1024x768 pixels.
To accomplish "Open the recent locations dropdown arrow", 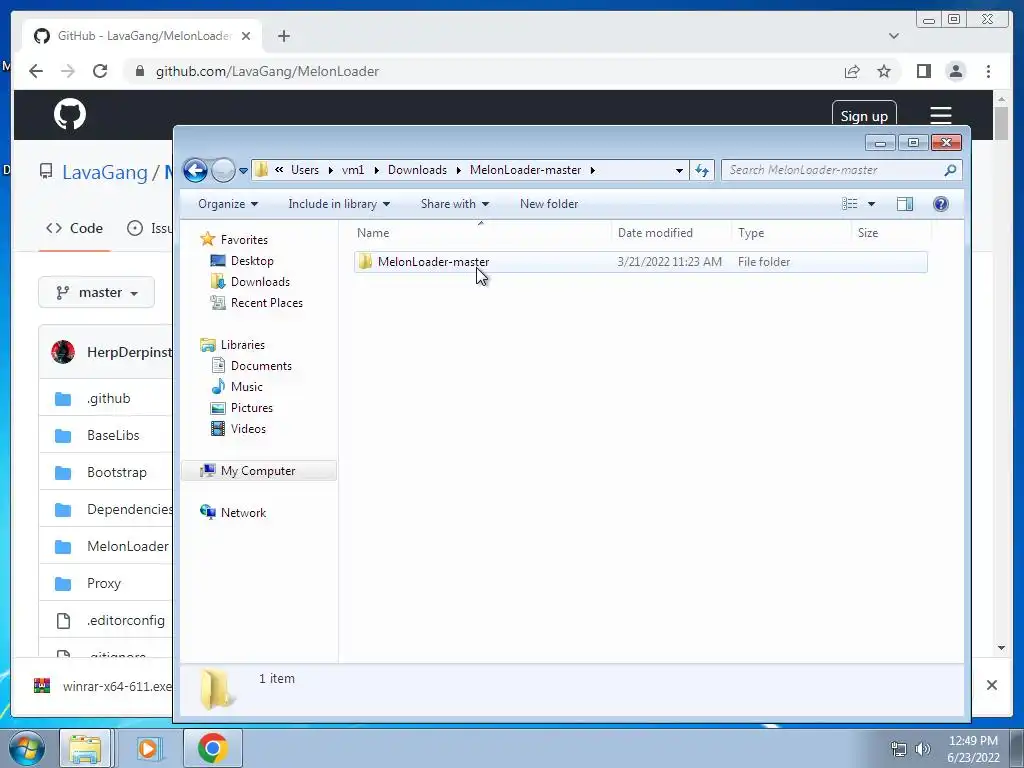I will point(243,170).
